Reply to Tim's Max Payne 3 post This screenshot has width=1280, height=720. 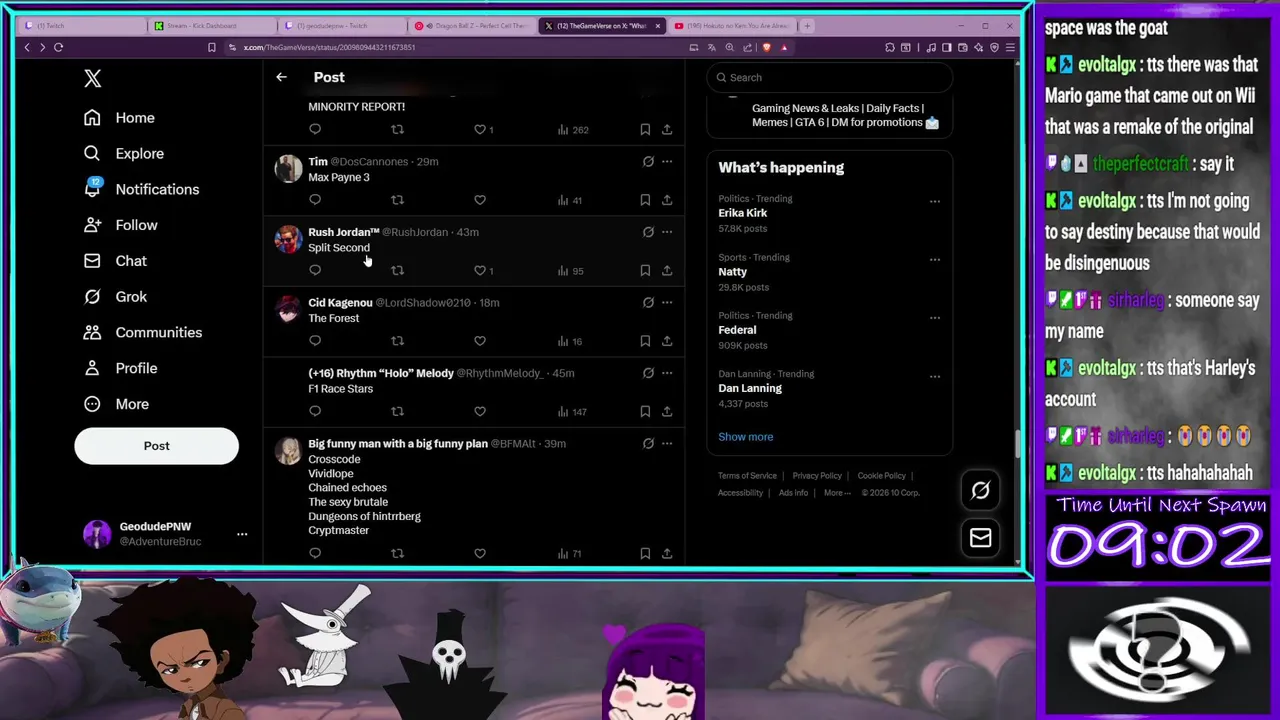pyautogui.click(x=315, y=200)
